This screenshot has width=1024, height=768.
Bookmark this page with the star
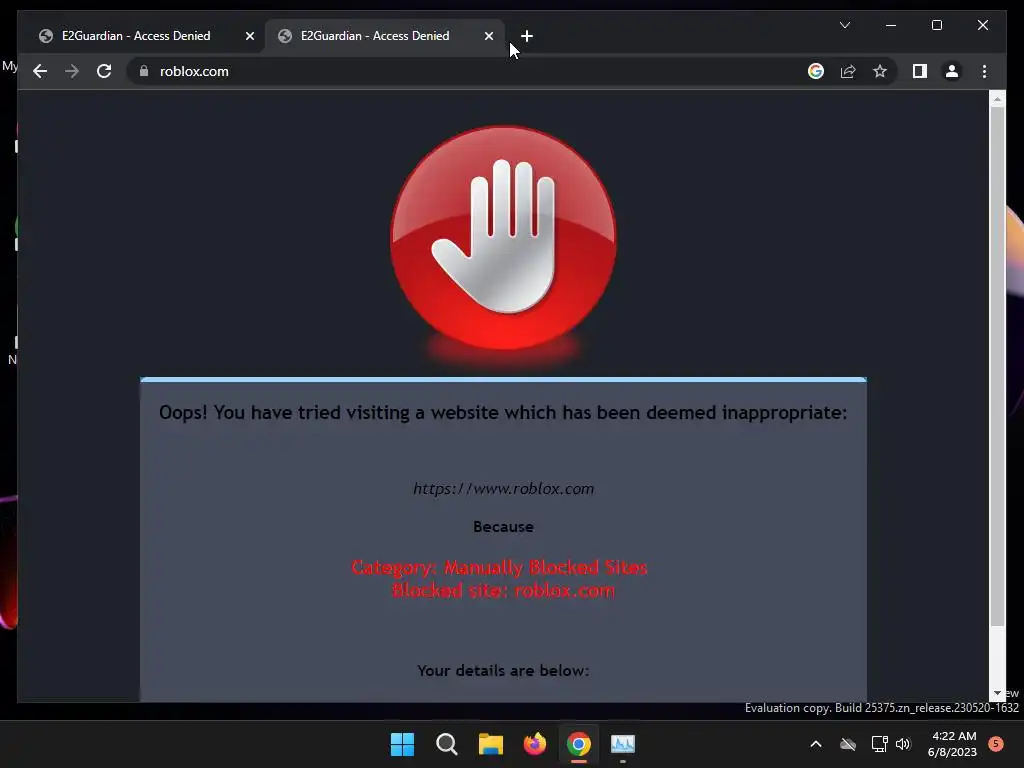(x=880, y=71)
